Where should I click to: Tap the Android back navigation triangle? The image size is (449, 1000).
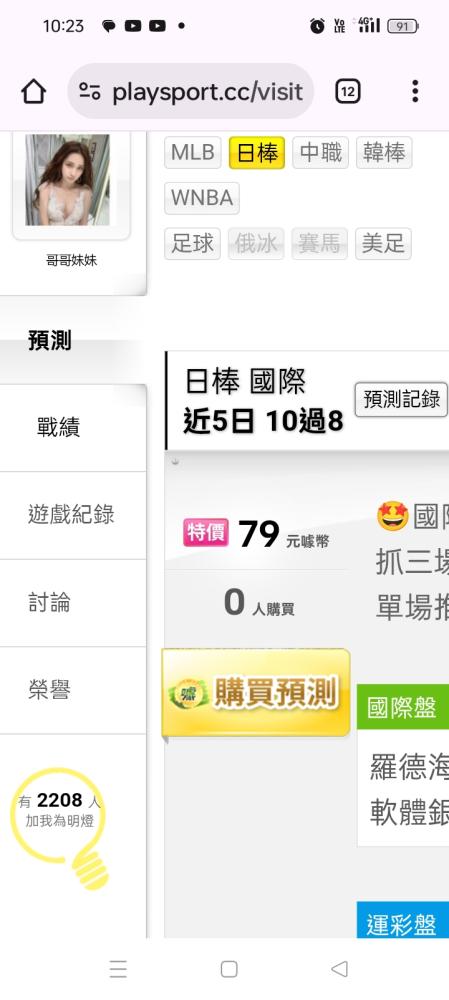(x=339, y=969)
